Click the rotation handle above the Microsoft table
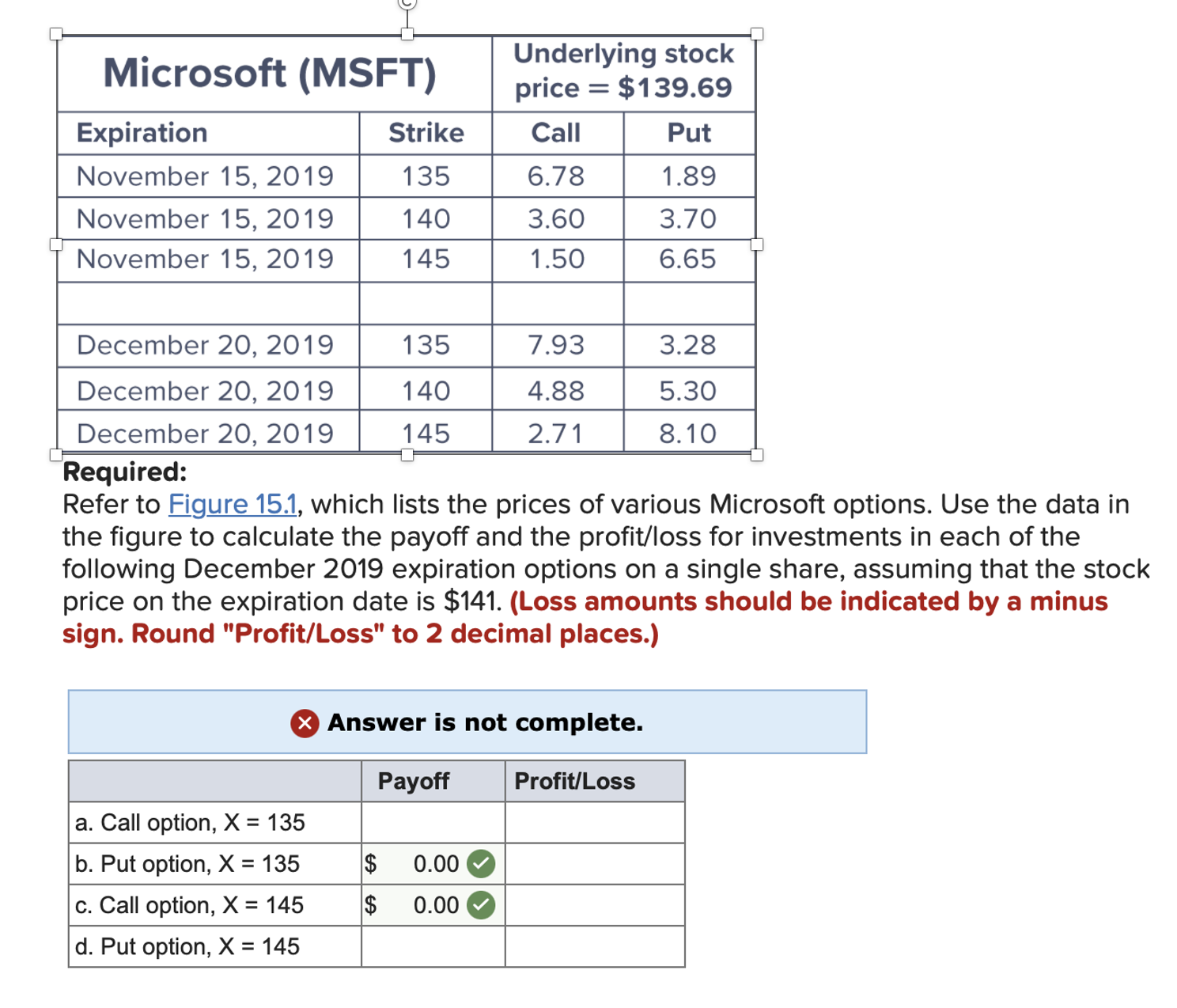 407,5
